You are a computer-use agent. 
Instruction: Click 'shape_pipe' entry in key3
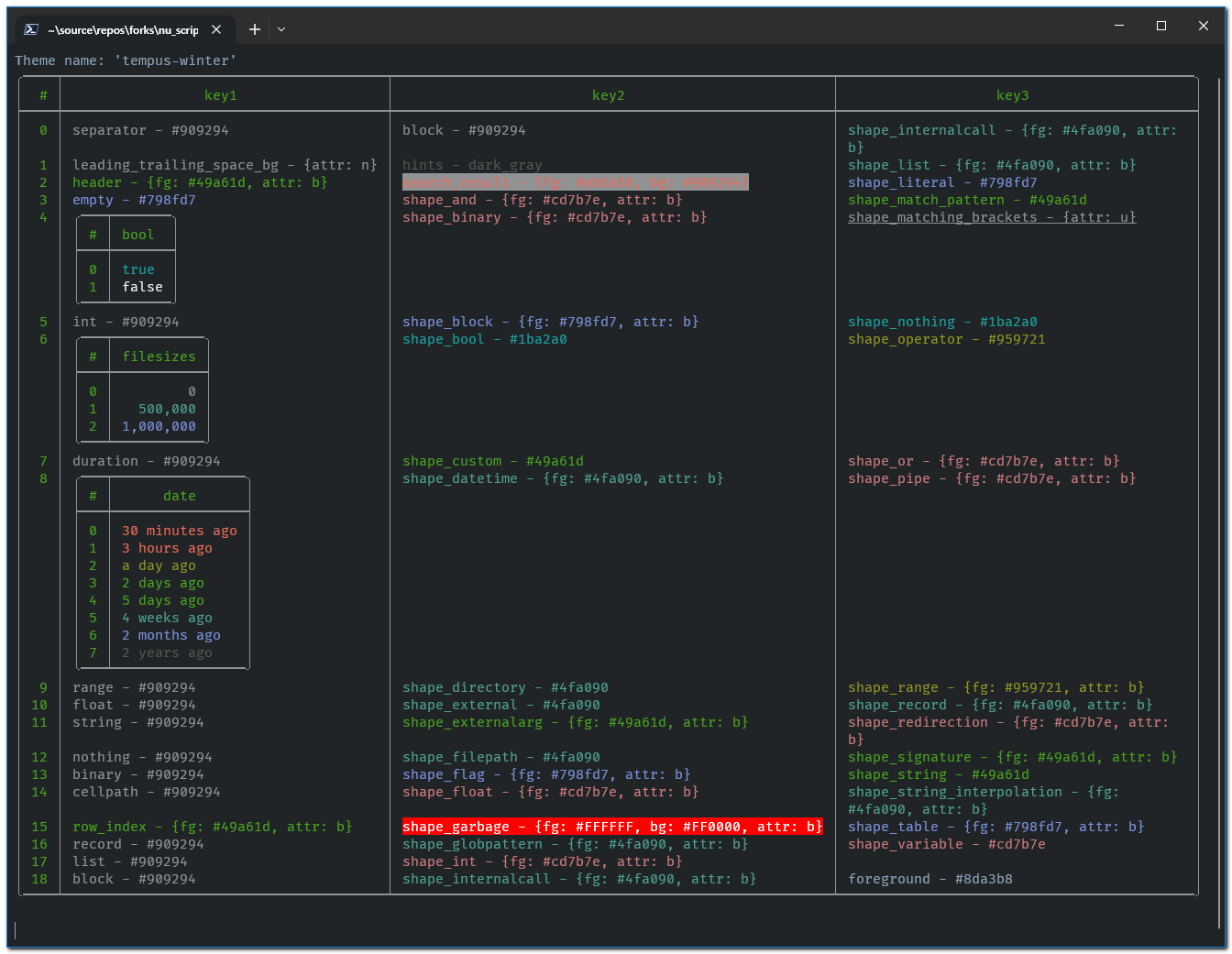(x=992, y=478)
